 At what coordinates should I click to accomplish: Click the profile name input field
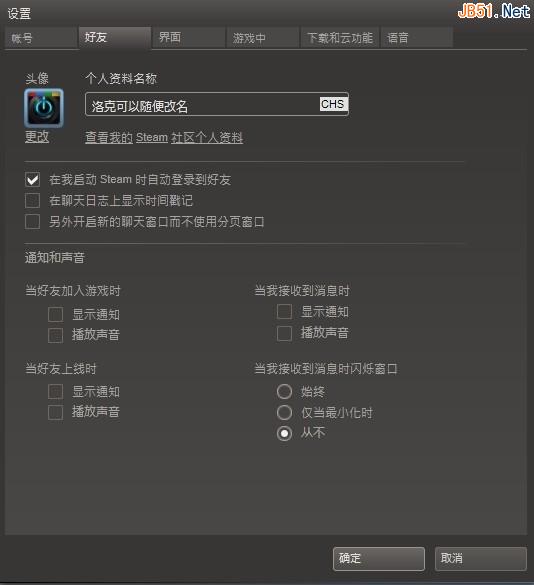tap(217, 104)
